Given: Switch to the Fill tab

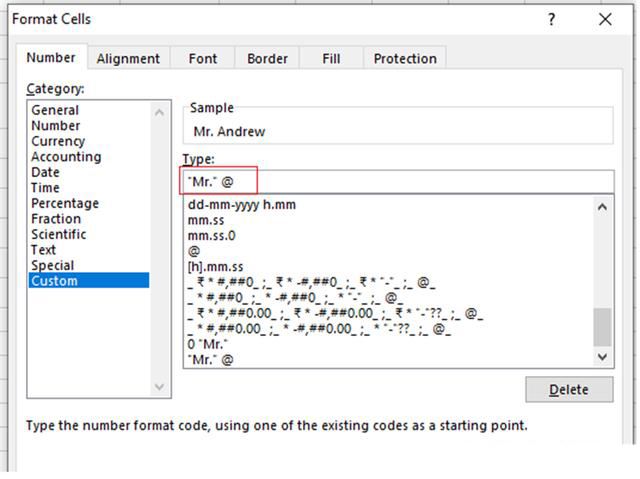Looking at the screenshot, I should click(331, 59).
